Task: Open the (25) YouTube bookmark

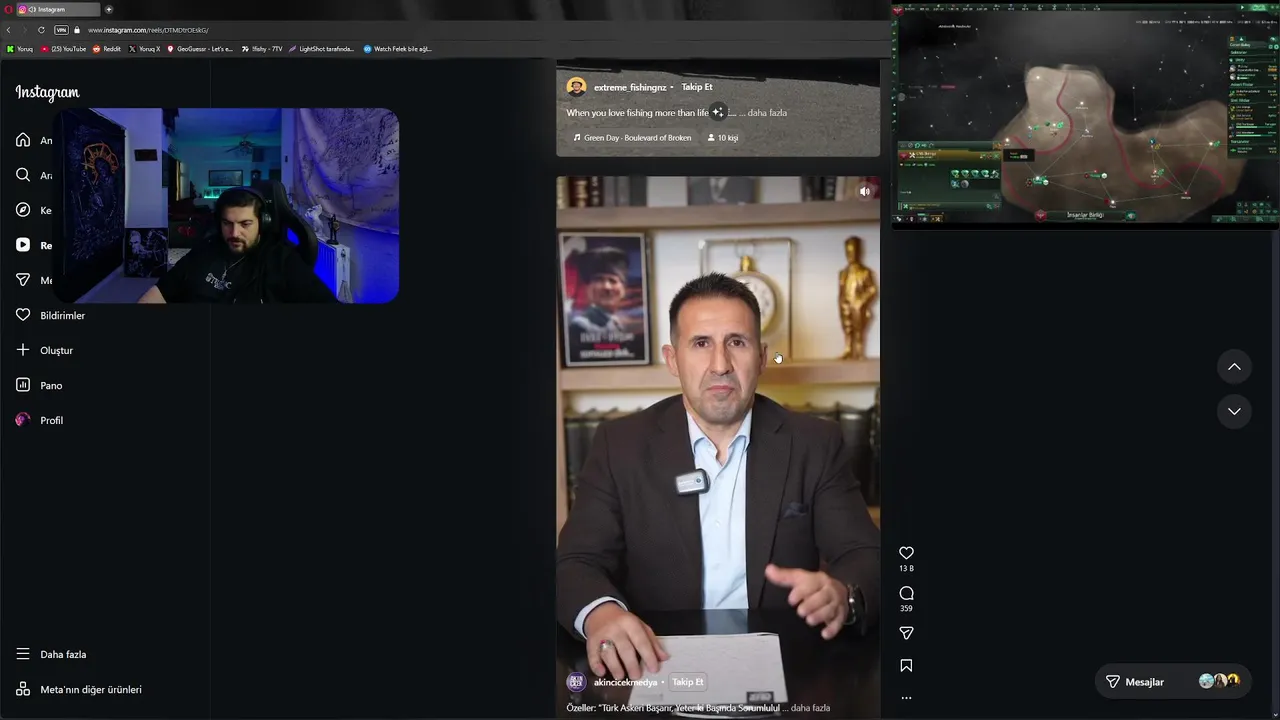Action: coord(64,49)
